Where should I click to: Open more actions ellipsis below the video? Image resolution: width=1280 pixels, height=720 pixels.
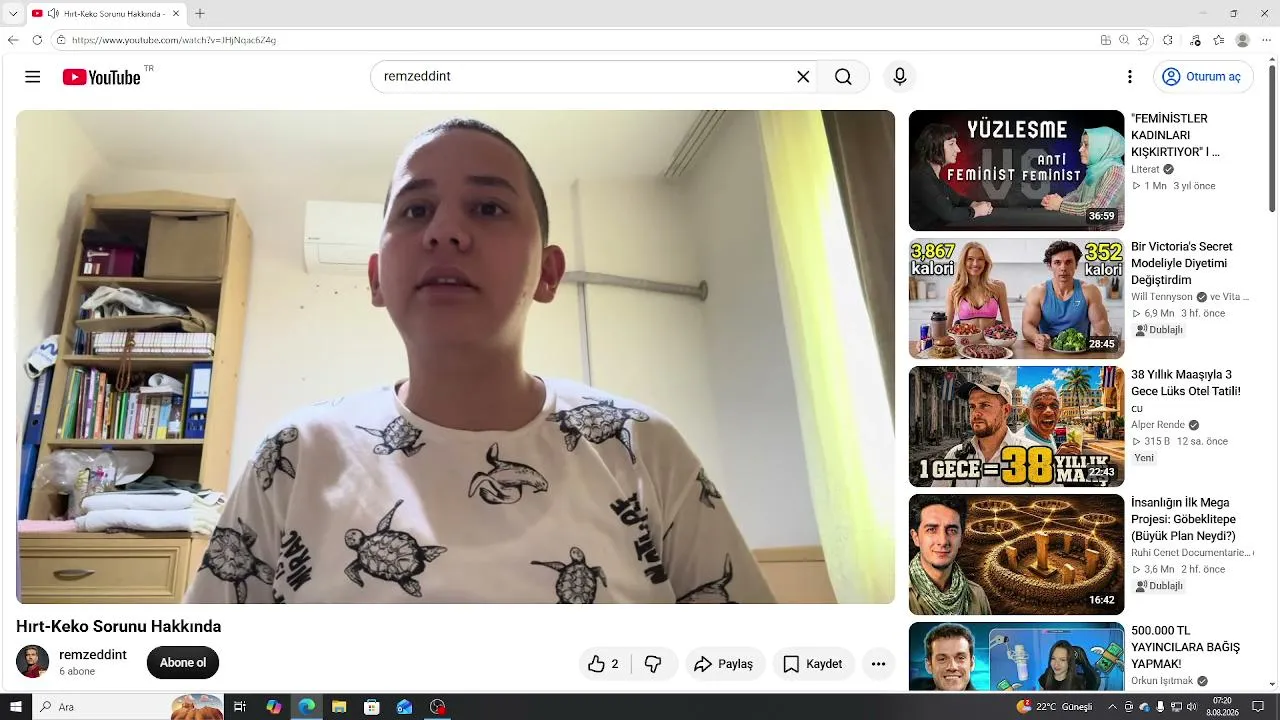[878, 664]
